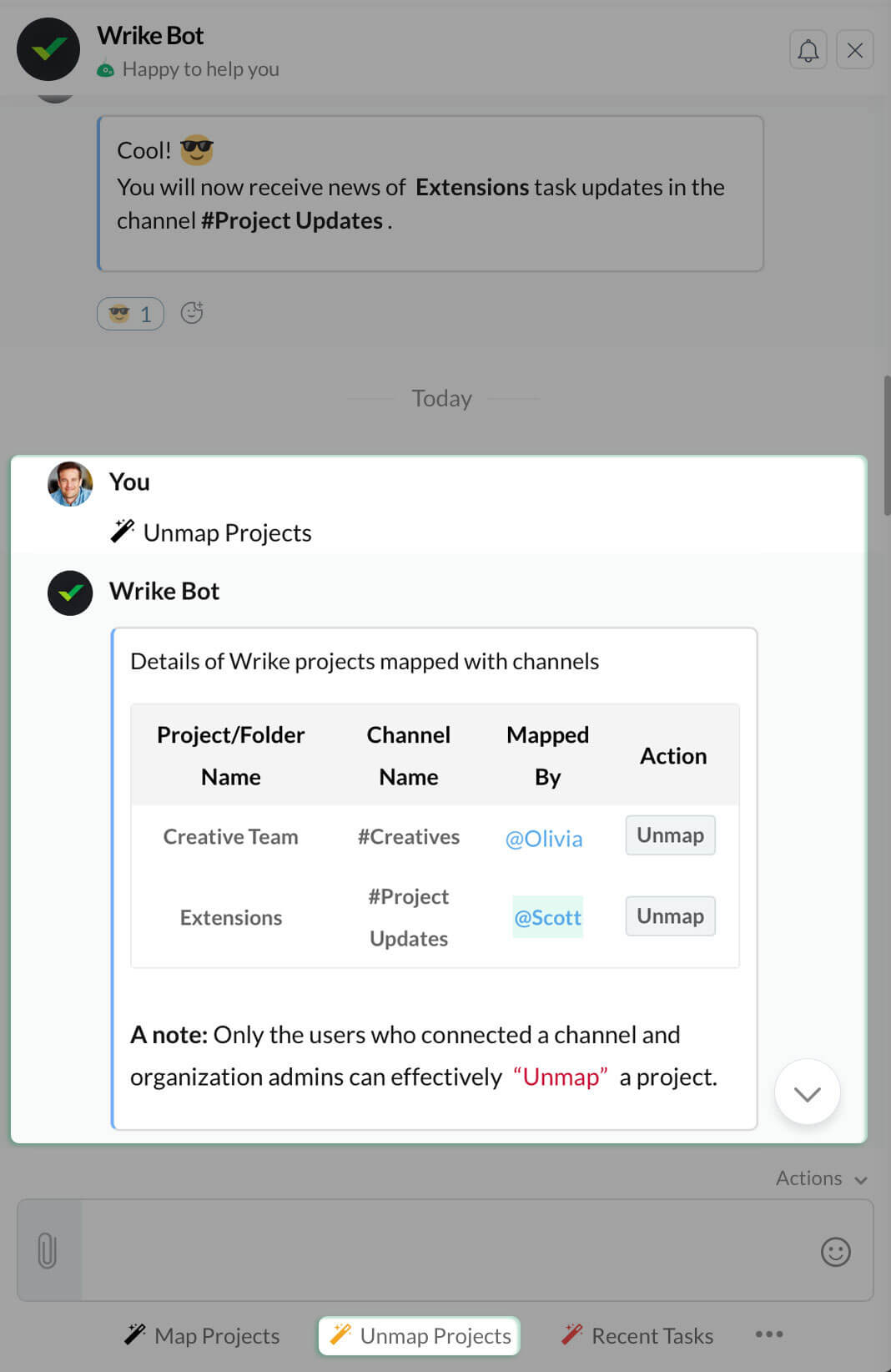Click the Mapped By column header
Viewport: 891px width, 1372px height.
[547, 755]
